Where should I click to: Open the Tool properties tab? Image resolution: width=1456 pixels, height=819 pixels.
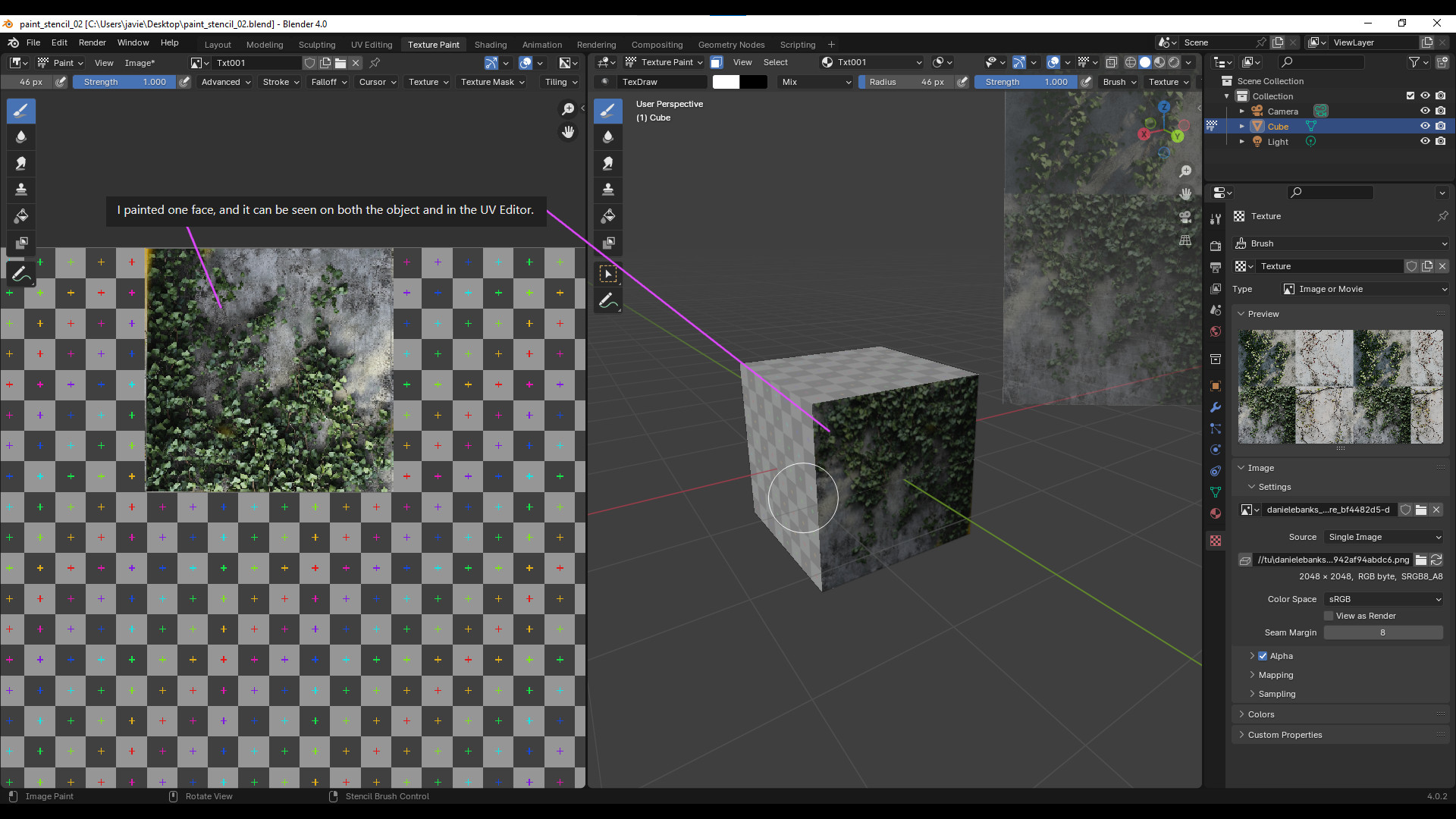pos(1216,218)
